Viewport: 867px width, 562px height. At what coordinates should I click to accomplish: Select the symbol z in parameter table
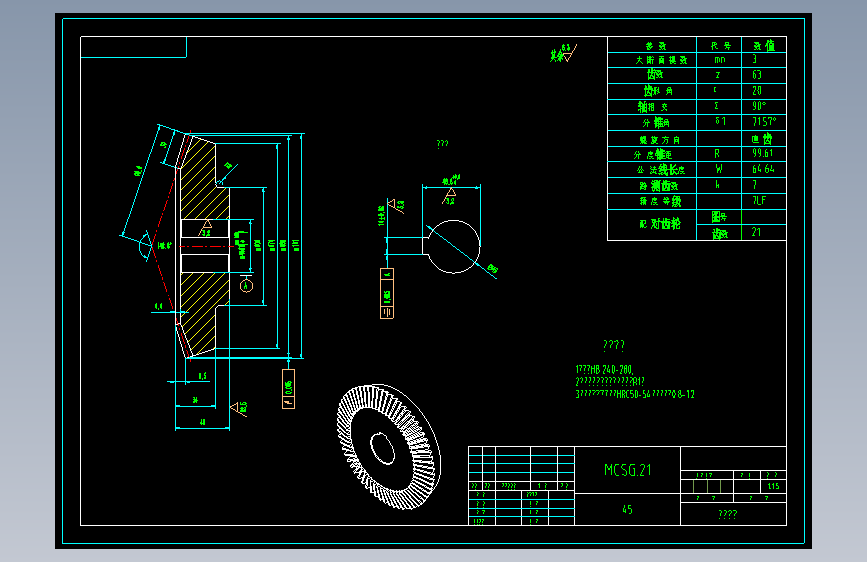(x=718, y=75)
